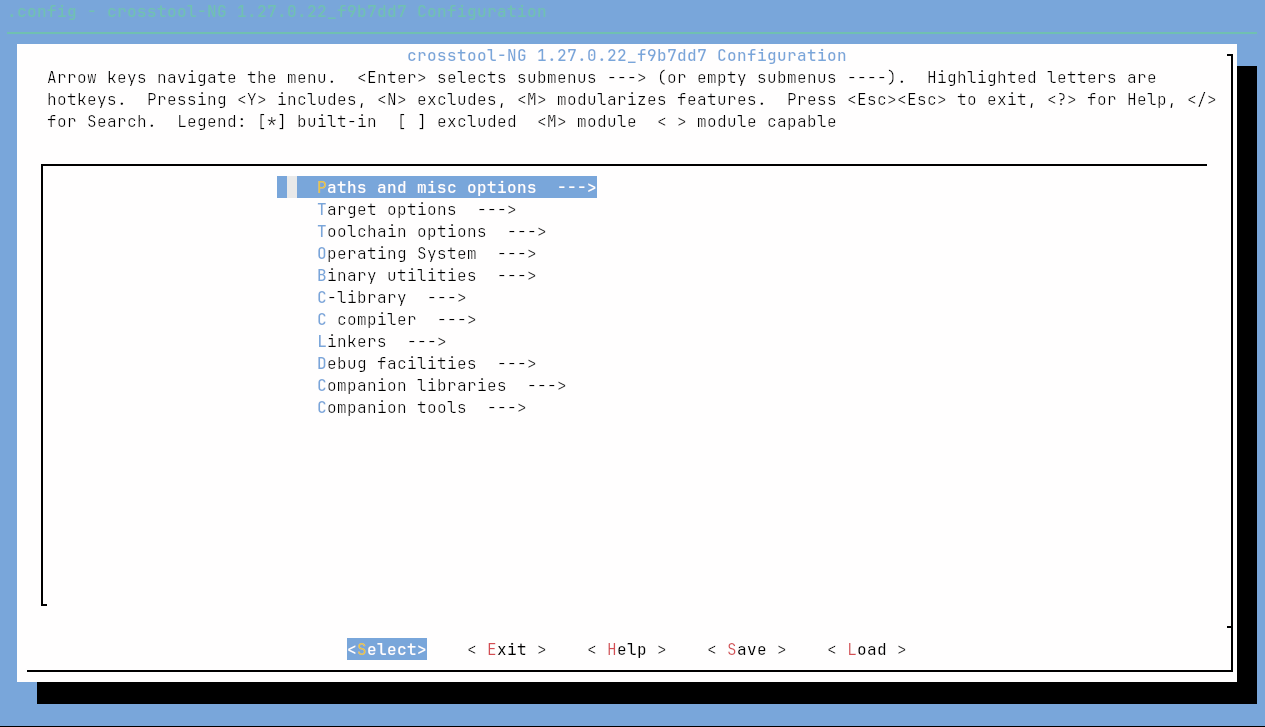
Task: Click the .config terminal title text
Action: coord(277,12)
